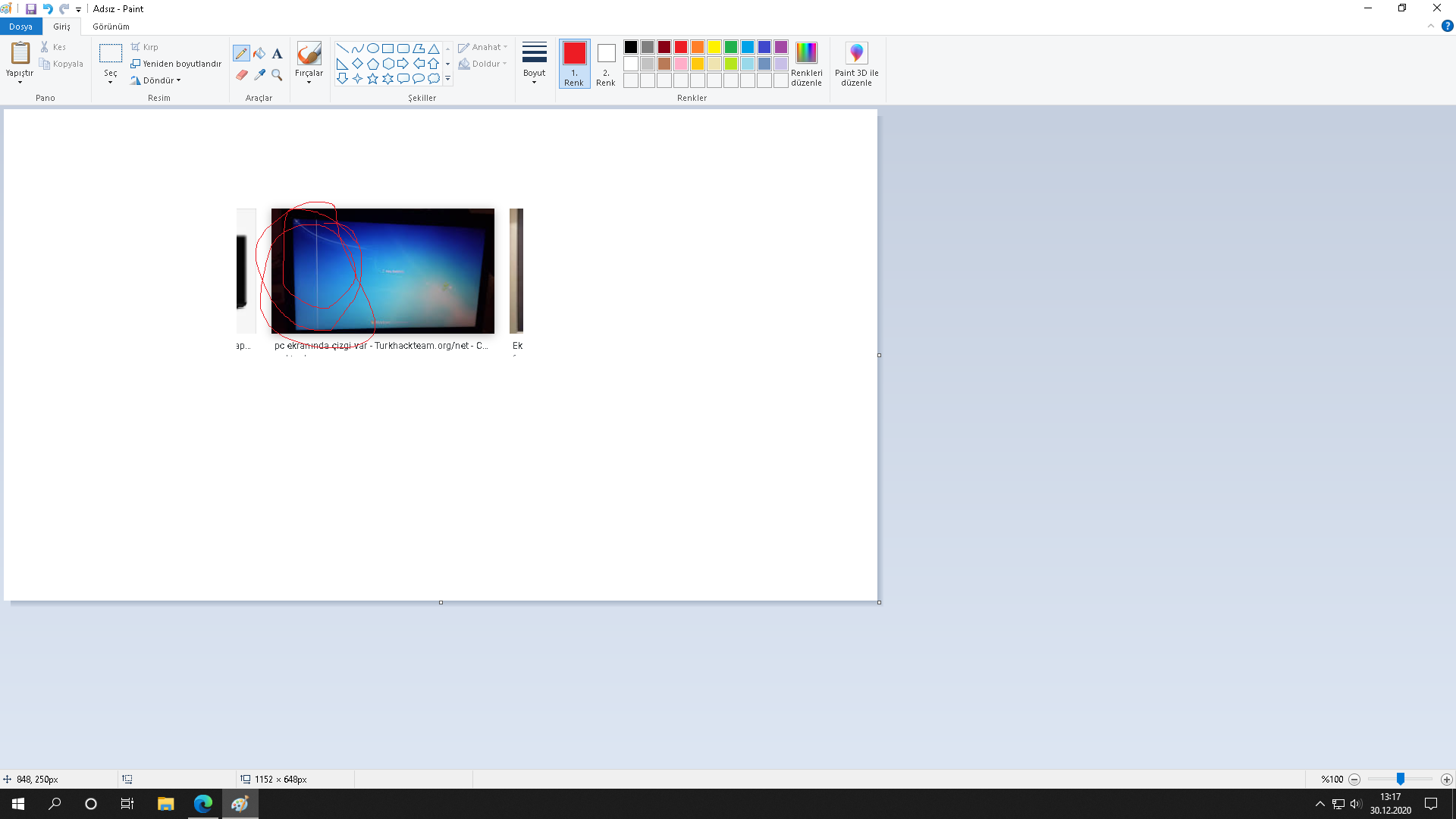The width and height of the screenshot is (1456, 819).
Task: Pick the yellow color swatch
Action: 714,47
